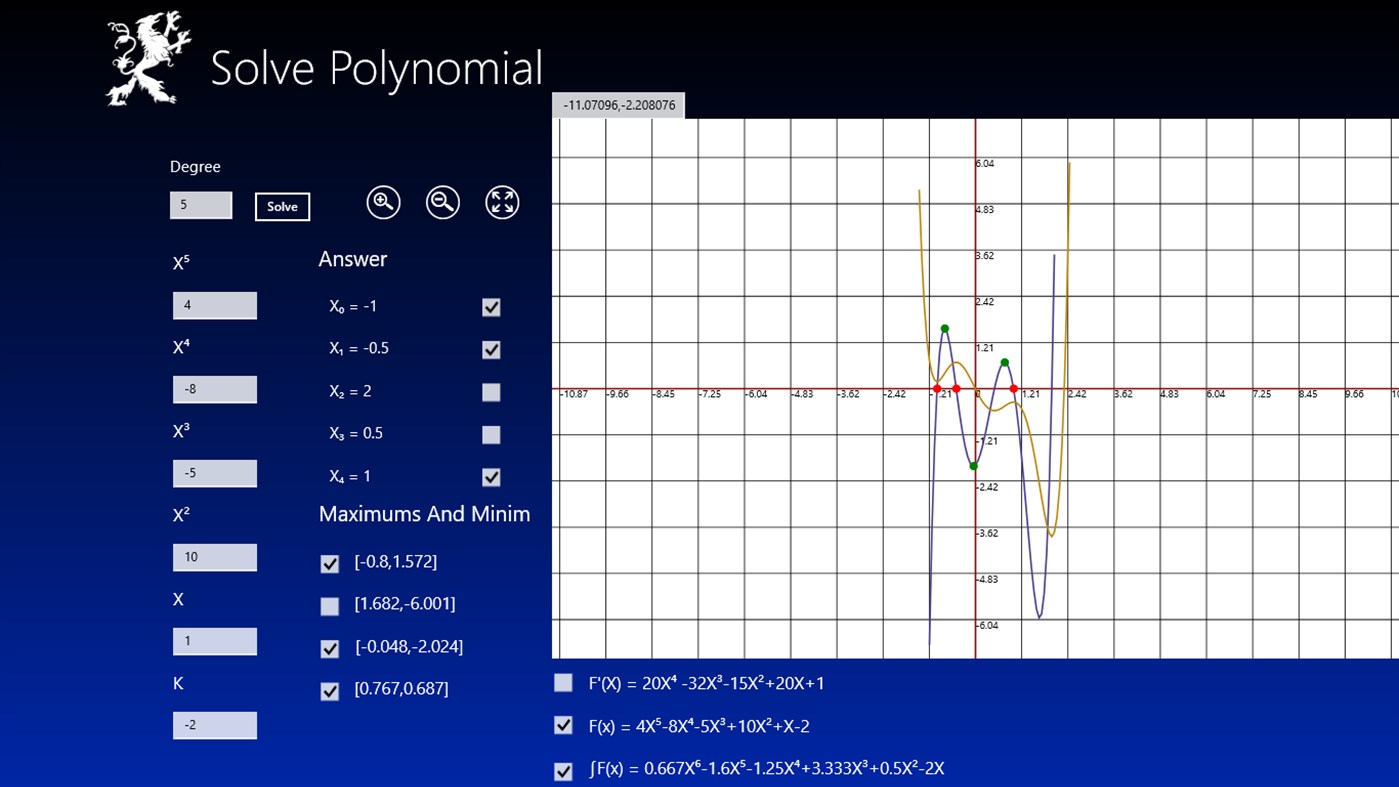The width and height of the screenshot is (1399, 787).
Task: Click the Solve Polynomial title text
Action: pos(376,69)
